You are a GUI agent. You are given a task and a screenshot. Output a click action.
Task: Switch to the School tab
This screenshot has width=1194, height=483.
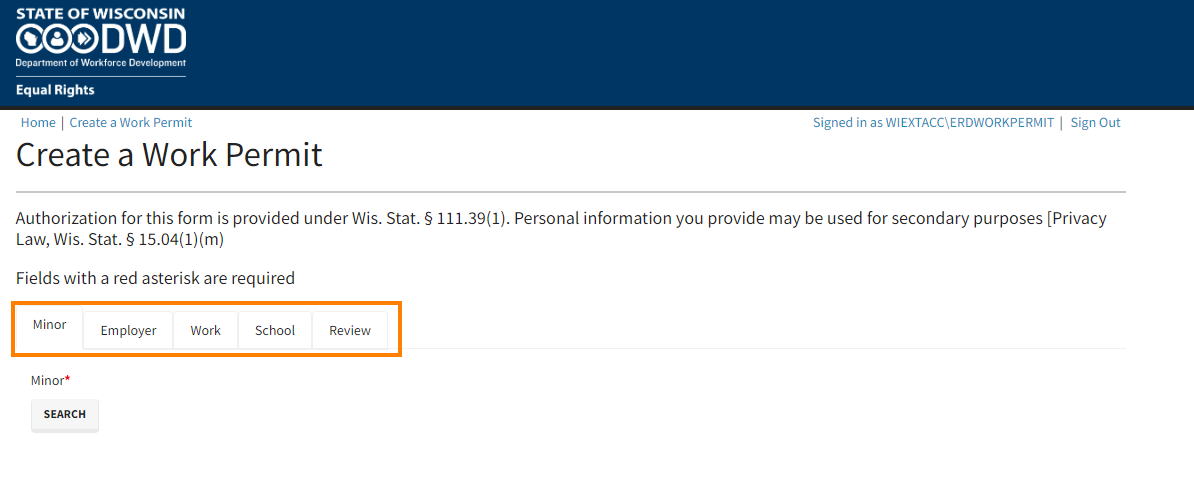click(275, 330)
